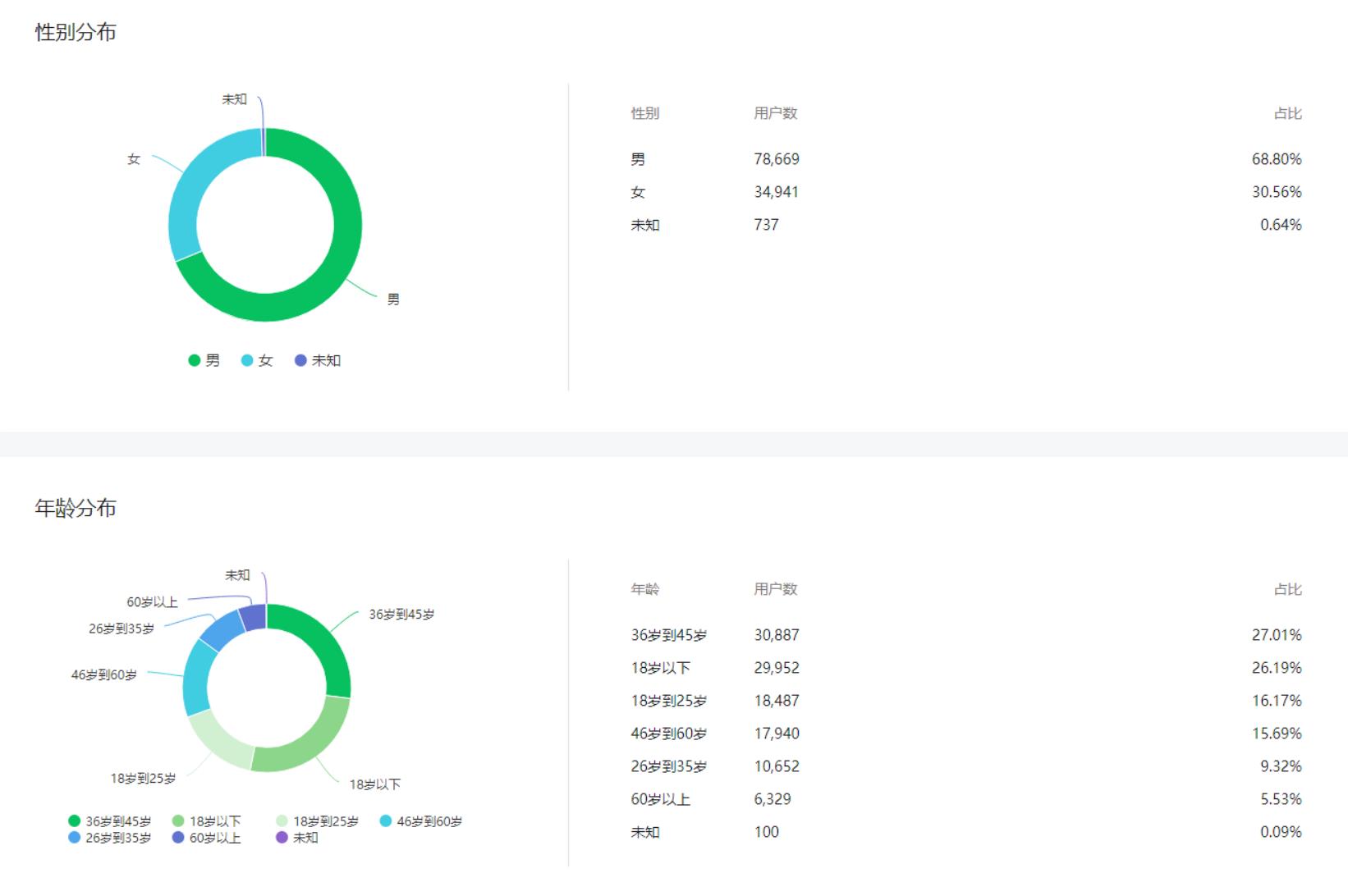Click 46岁到60岁 callout label beside age donut

[103, 675]
